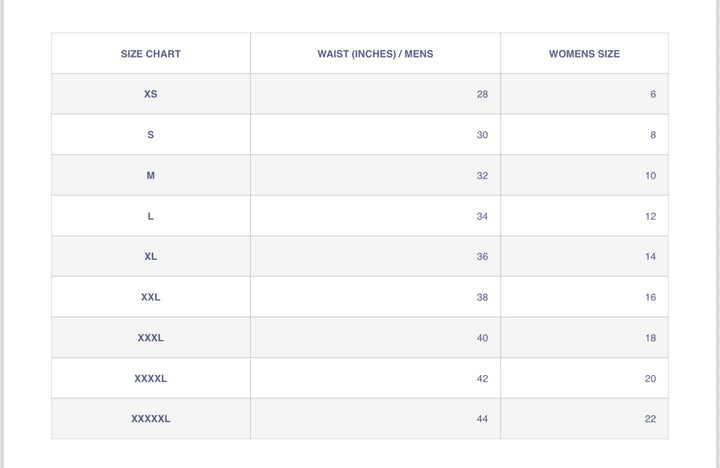Select the M size cell

tap(150, 175)
